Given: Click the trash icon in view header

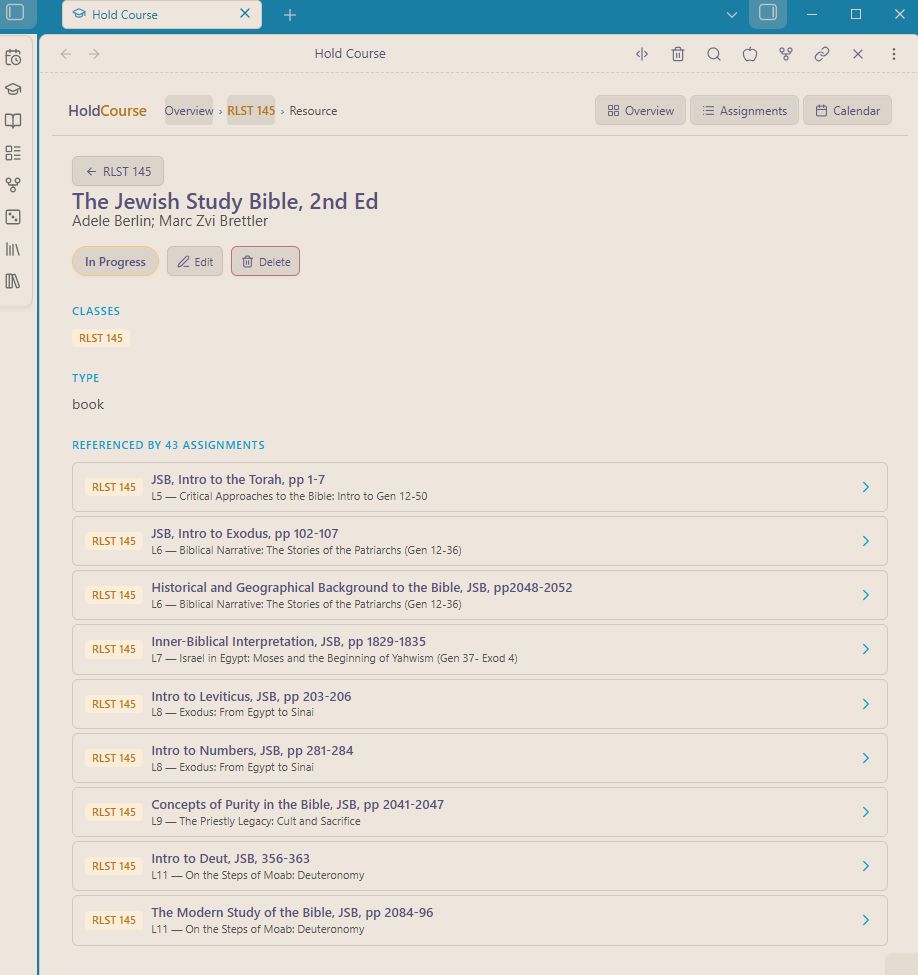Looking at the screenshot, I should pyautogui.click(x=678, y=54).
